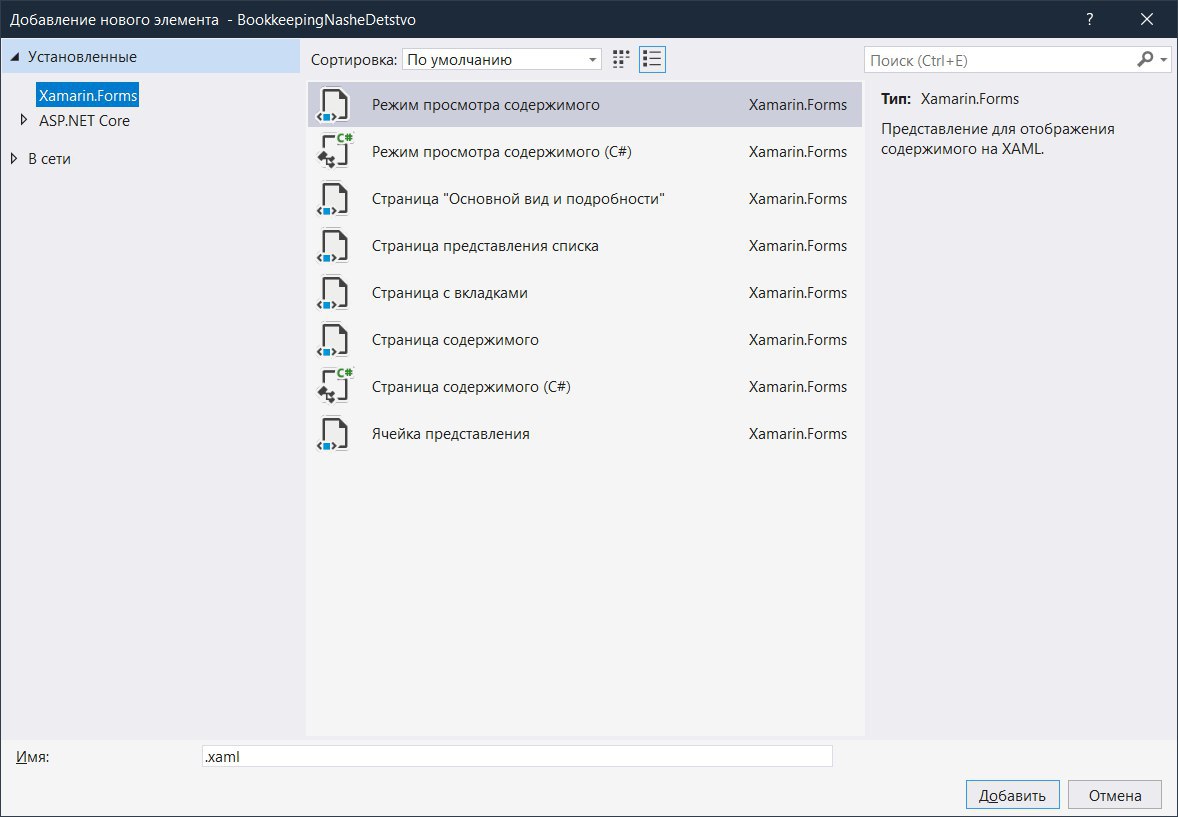Click XAML icon of 'Страница содержимого' template
Screen dimensions: 1178x817
coord(333,340)
